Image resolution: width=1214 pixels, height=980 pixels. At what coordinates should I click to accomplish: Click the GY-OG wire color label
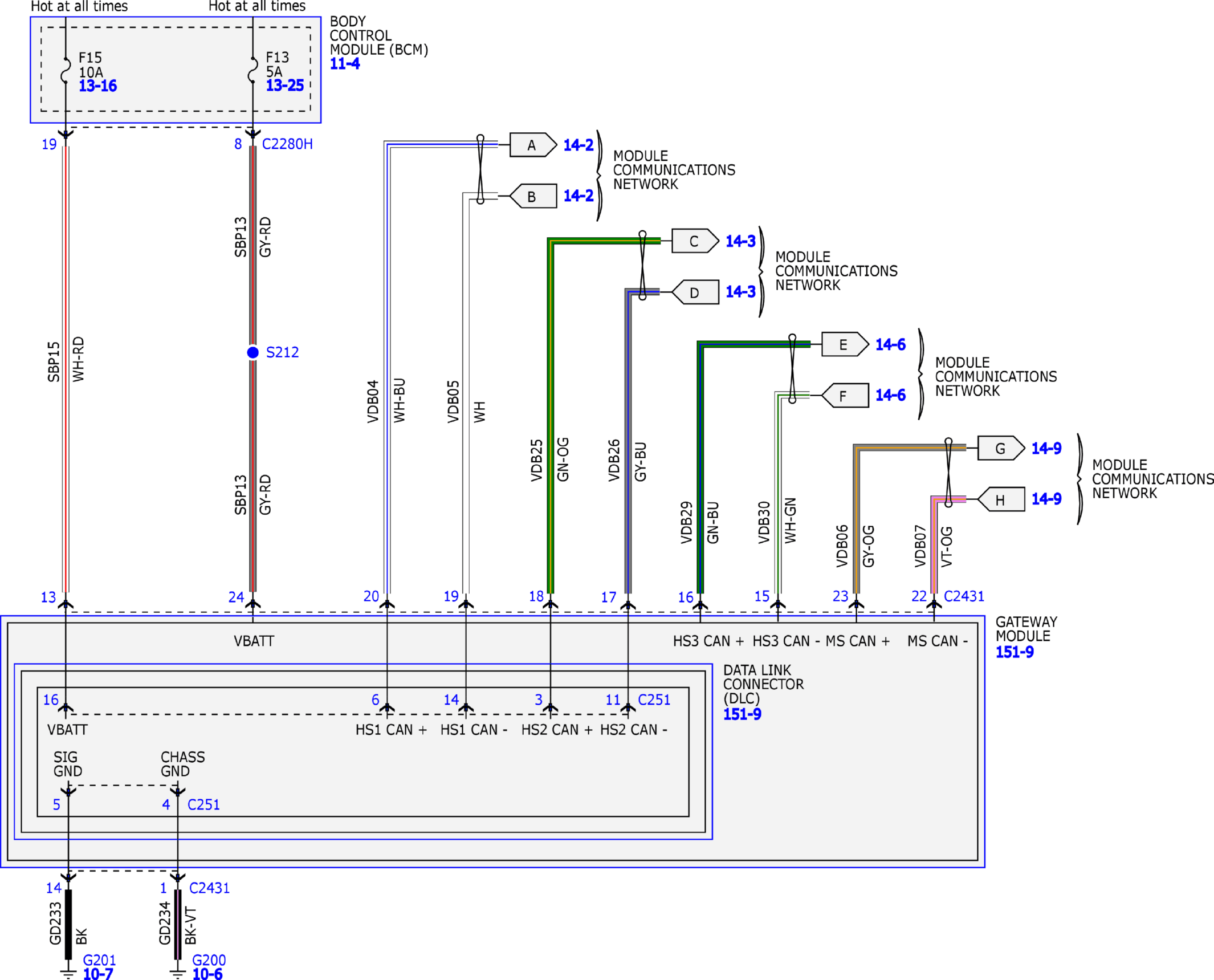(x=869, y=546)
